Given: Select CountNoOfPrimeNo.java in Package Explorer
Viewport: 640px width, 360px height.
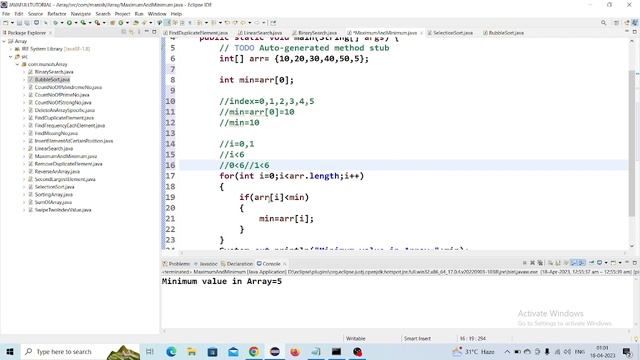Looking at the screenshot, I should pos(58,95).
